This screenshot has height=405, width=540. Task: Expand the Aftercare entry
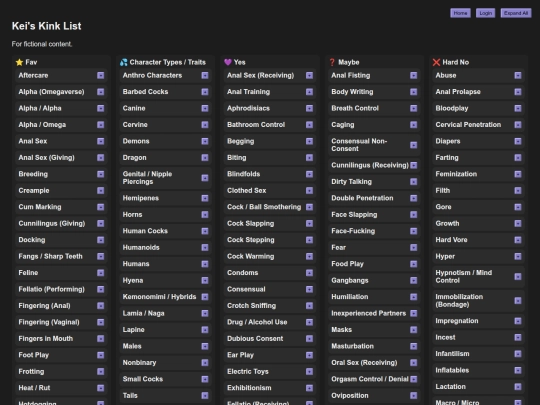click(x=101, y=75)
